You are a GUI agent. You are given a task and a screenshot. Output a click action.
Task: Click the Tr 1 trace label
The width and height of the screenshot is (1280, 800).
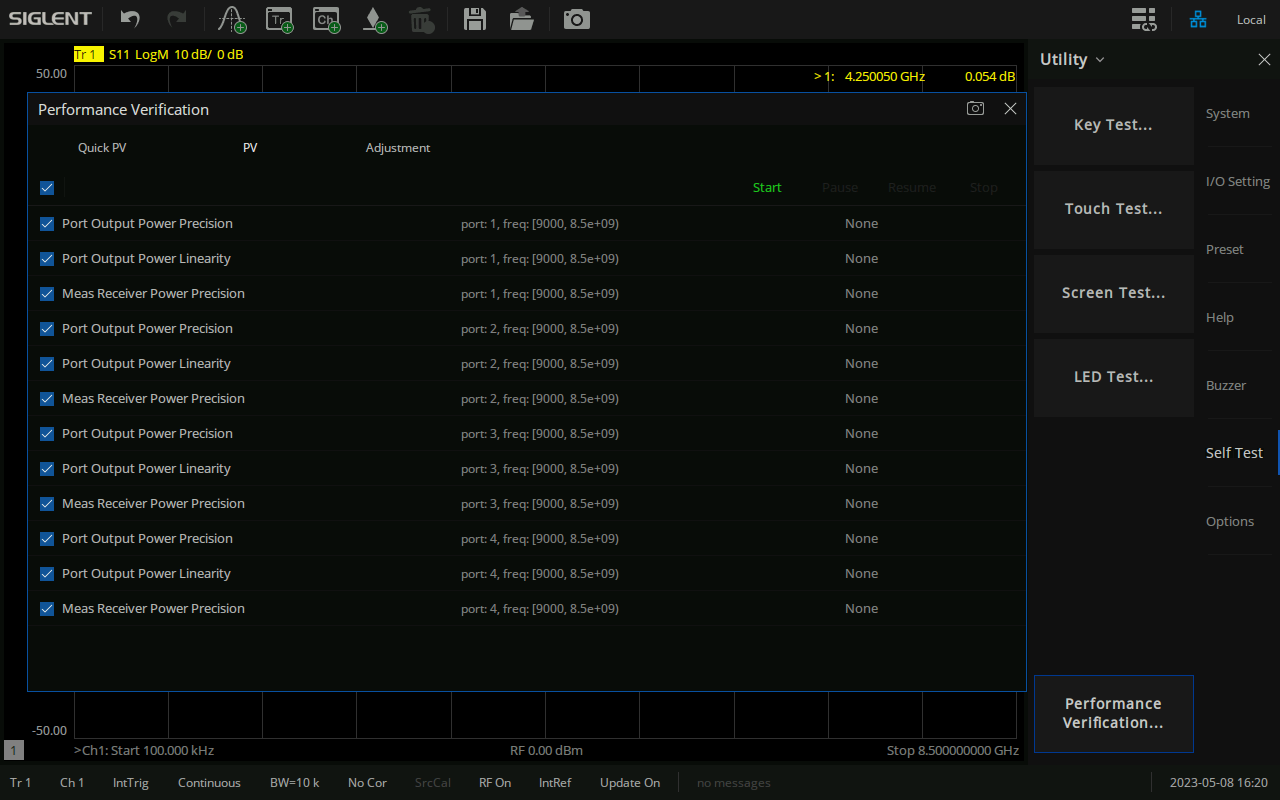point(88,54)
